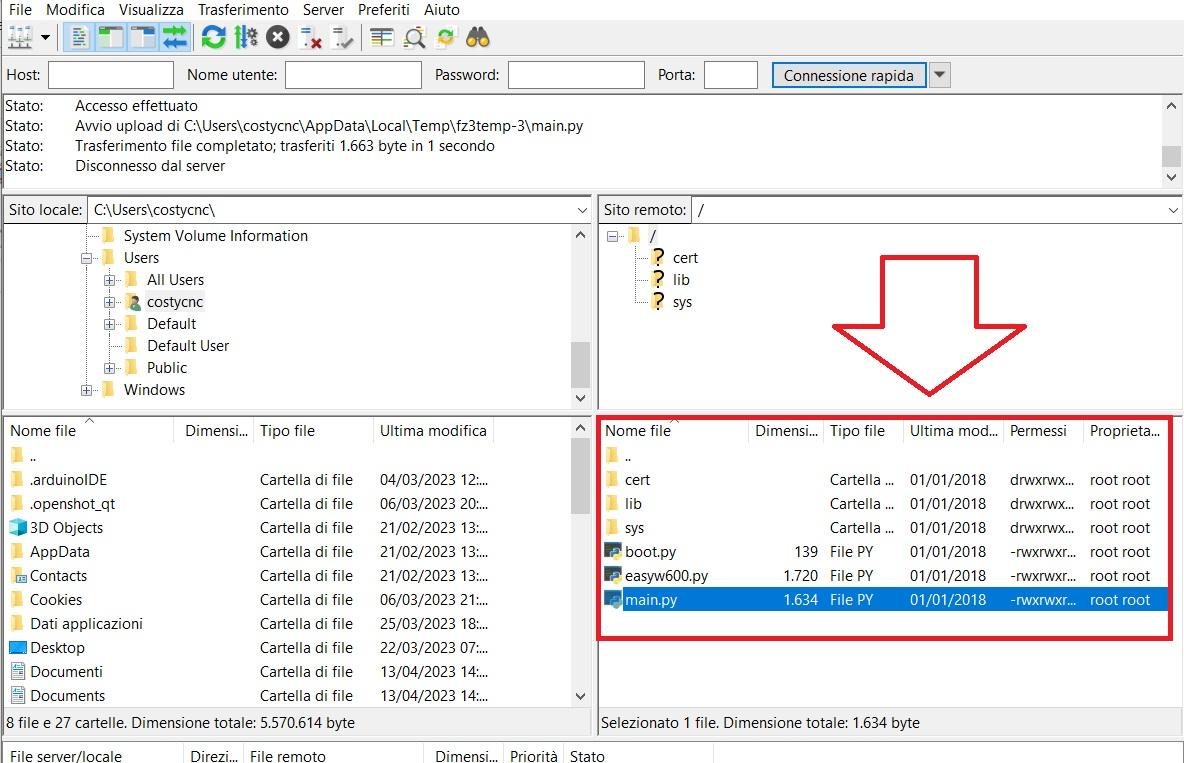The width and height of the screenshot is (1184, 763).
Task: Select Default User in local tree
Action: [x=188, y=346]
